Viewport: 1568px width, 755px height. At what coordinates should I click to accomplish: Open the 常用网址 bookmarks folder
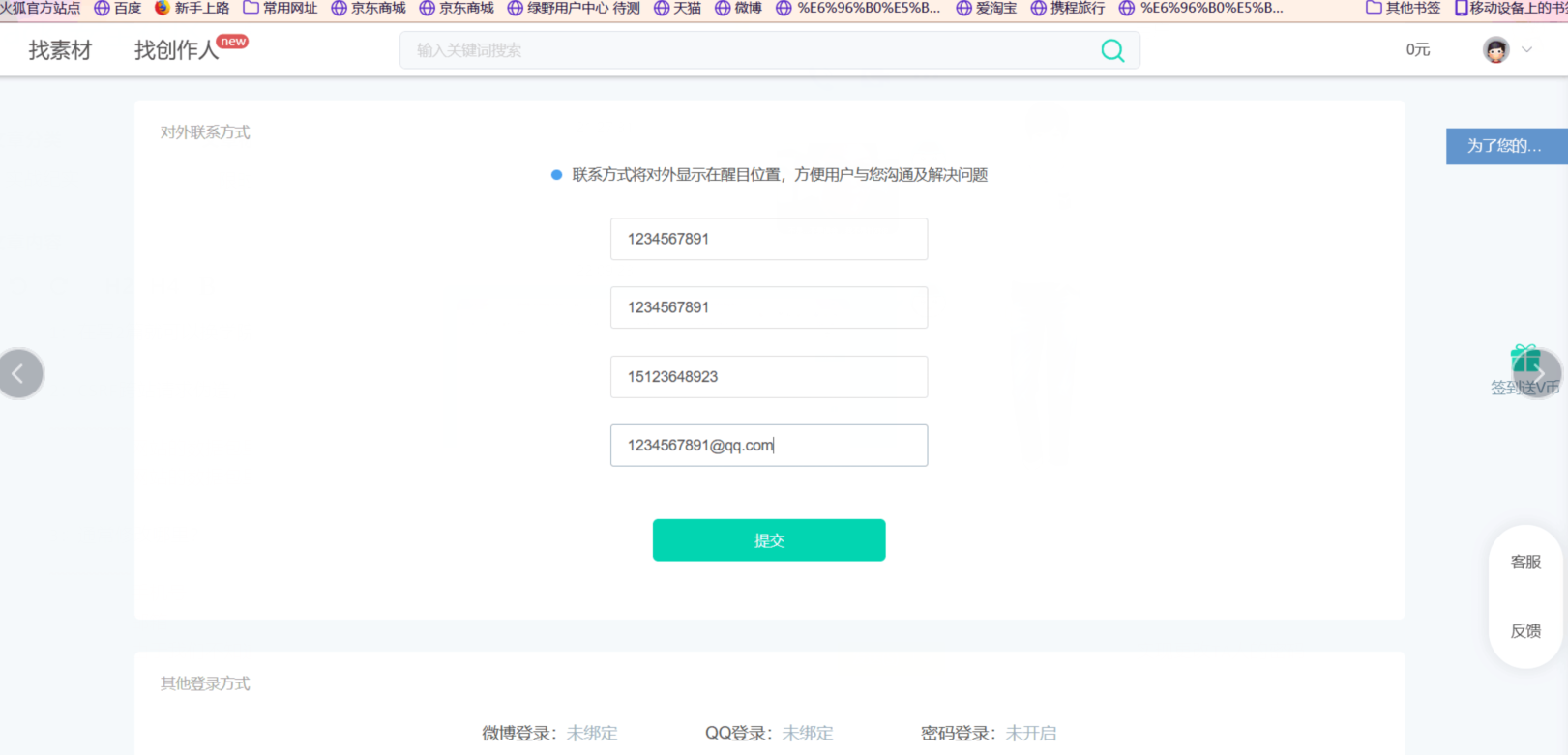click(x=280, y=8)
